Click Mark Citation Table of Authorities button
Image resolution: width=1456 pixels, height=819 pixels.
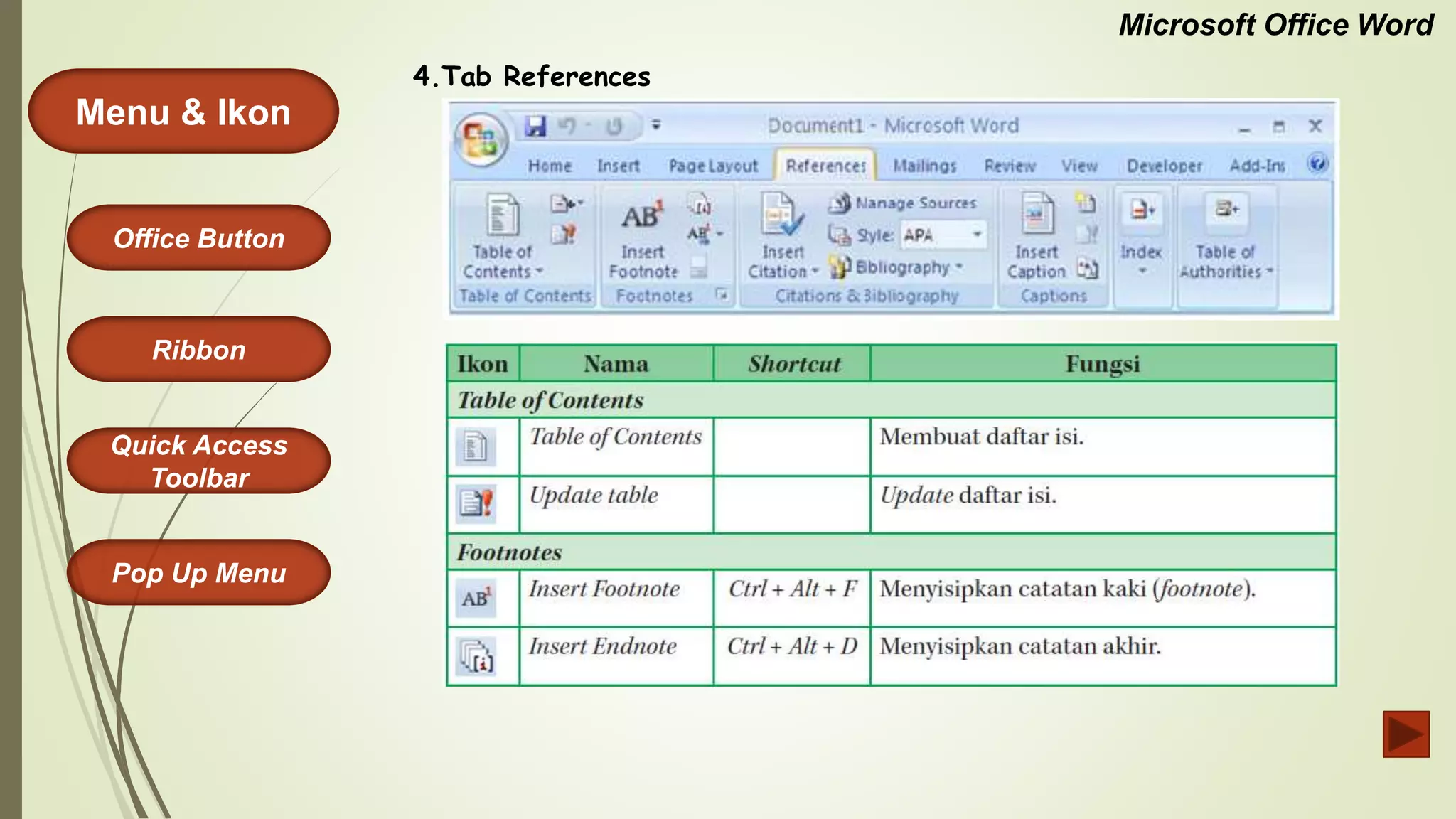point(1226,209)
